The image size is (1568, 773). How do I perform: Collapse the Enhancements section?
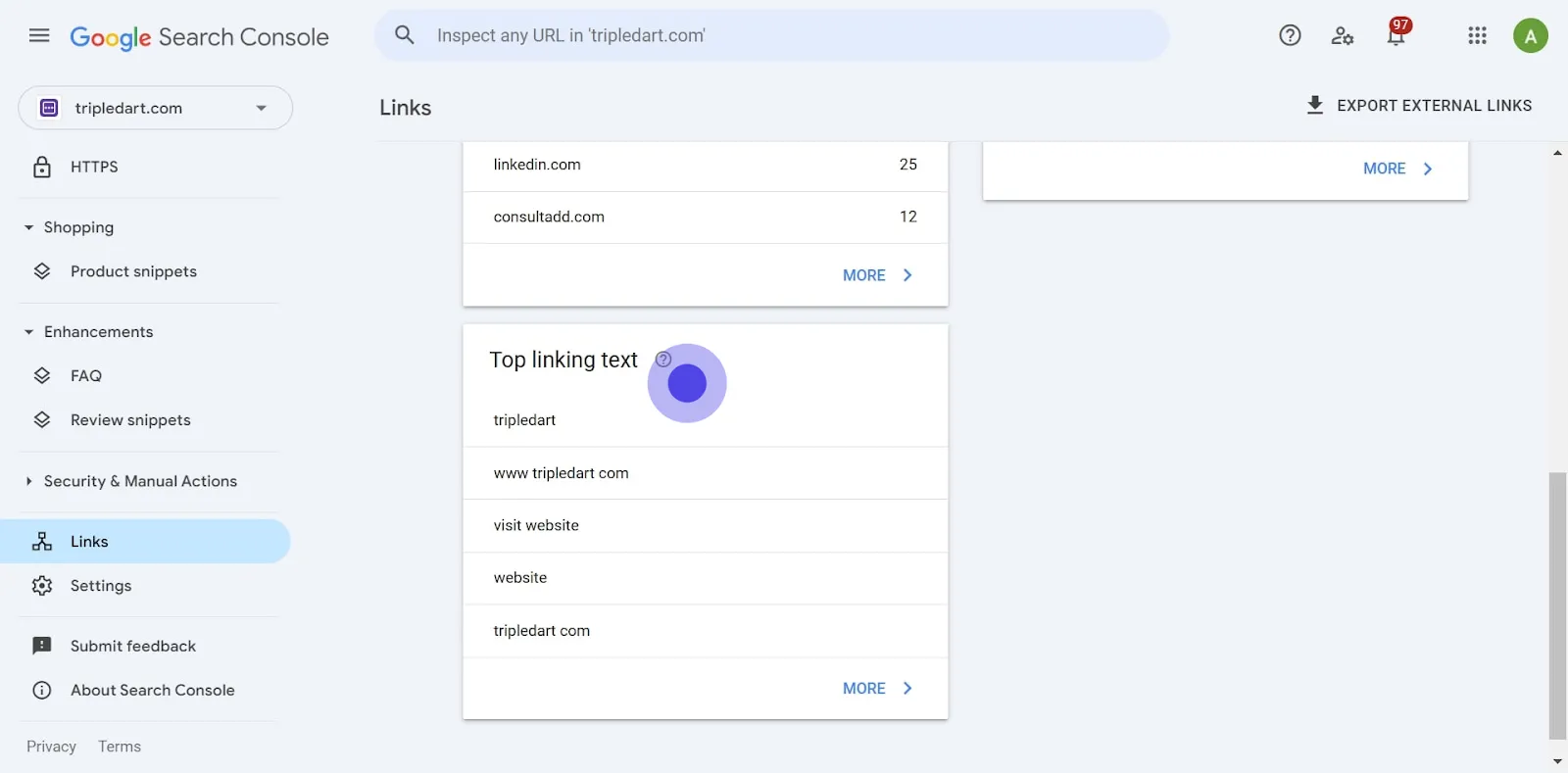click(x=28, y=332)
